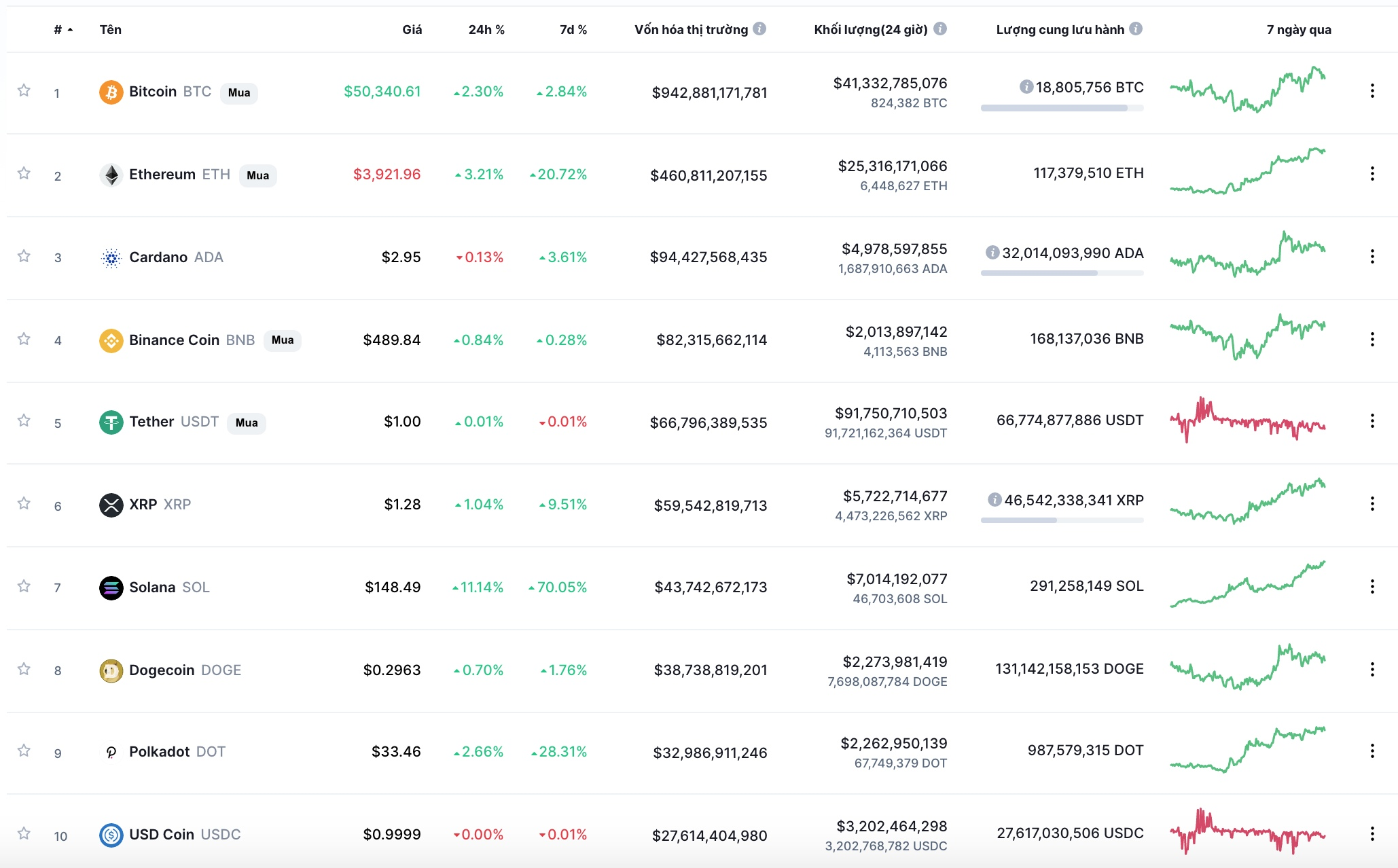The image size is (1398, 868).
Task: Click the Solana logo icon
Action: [111, 588]
